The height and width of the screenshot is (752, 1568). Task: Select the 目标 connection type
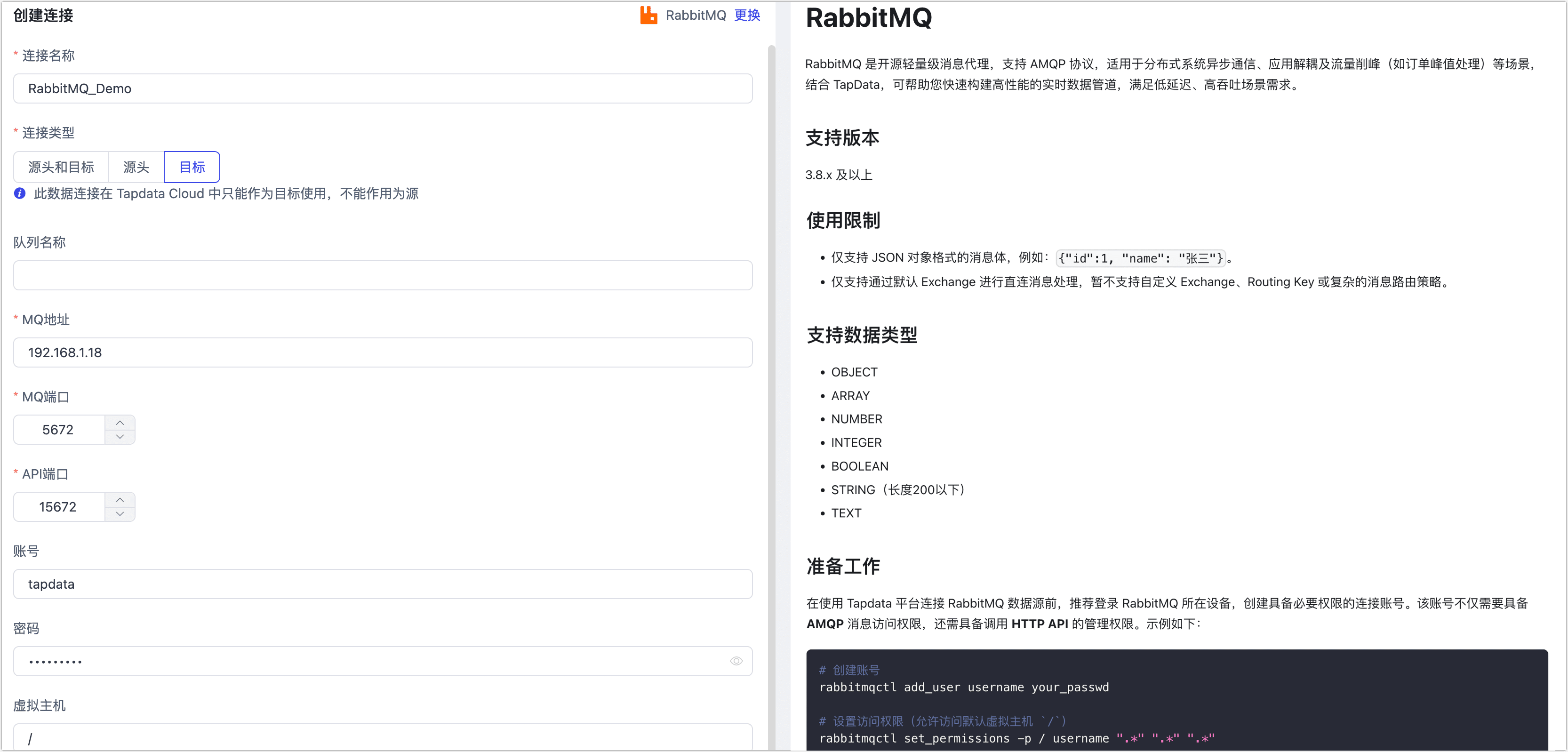[192, 167]
